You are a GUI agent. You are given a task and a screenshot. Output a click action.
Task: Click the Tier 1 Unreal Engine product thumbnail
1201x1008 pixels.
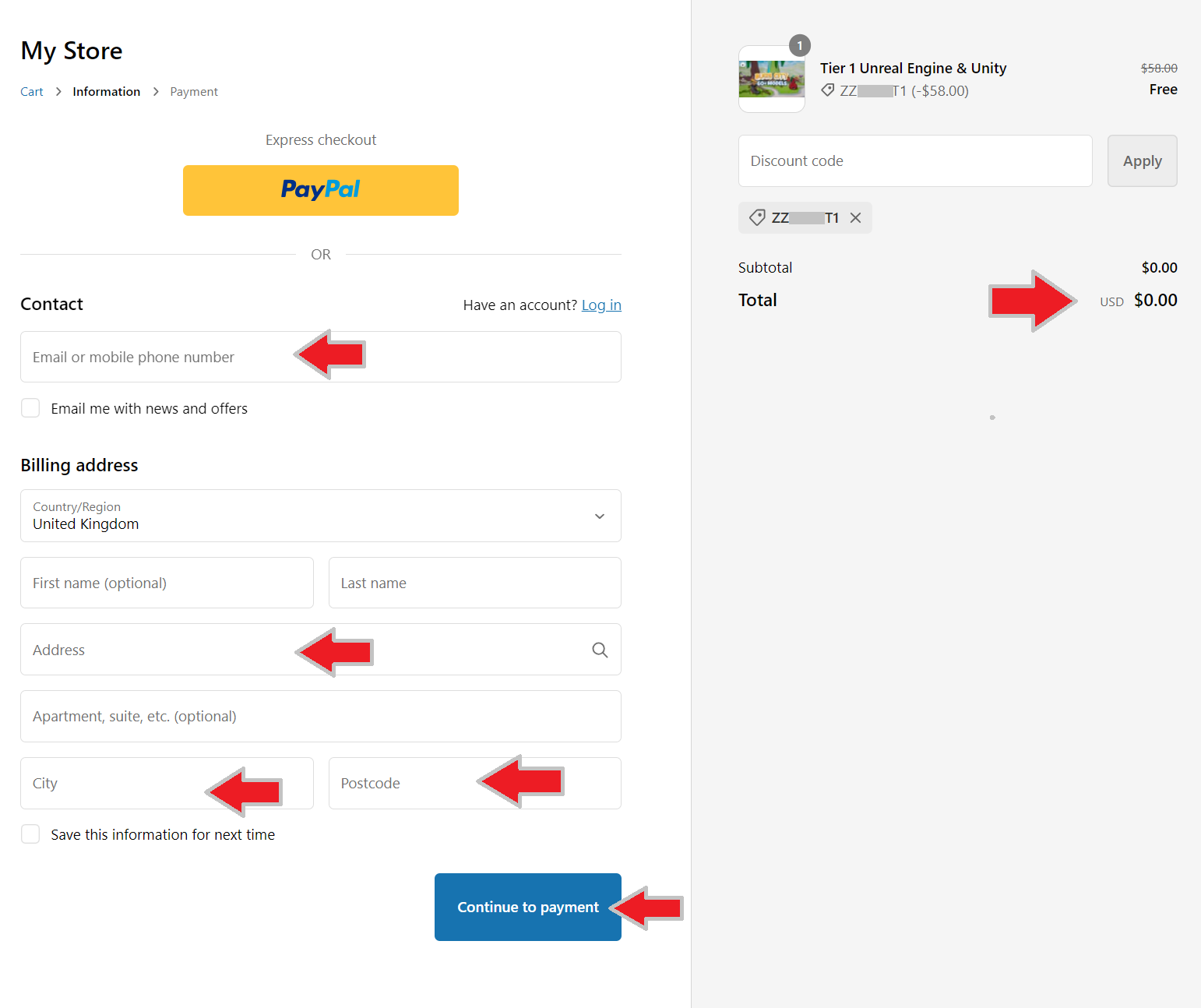(x=771, y=79)
